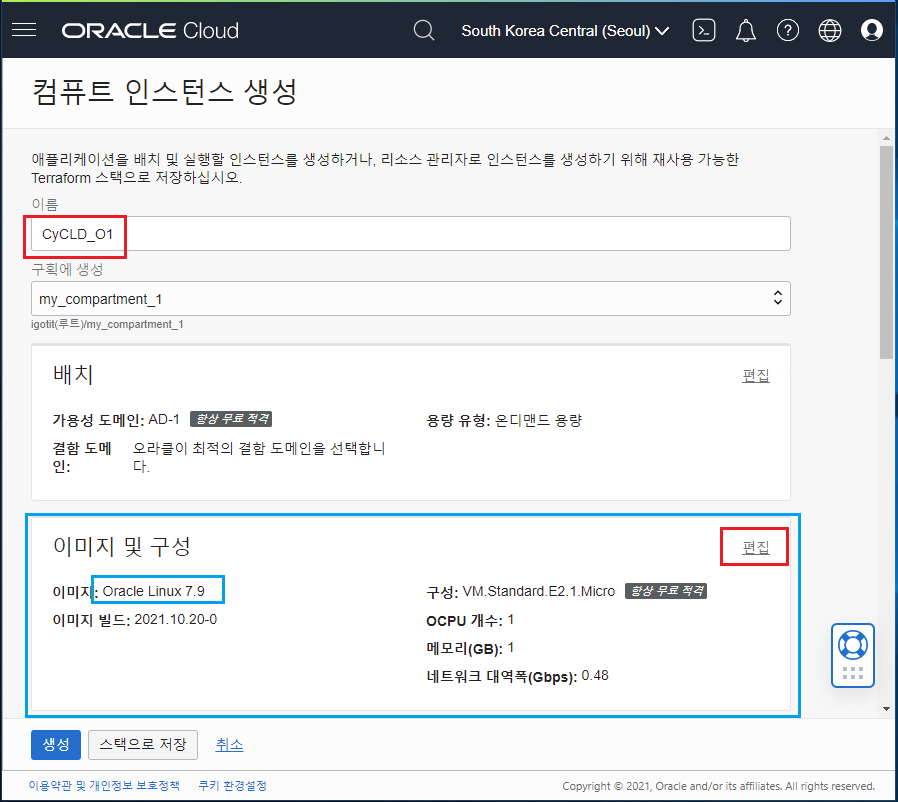The image size is (898, 802).
Task: Click the 컴퓨트 인스턴스 생성 heading
Action: [x=164, y=92]
